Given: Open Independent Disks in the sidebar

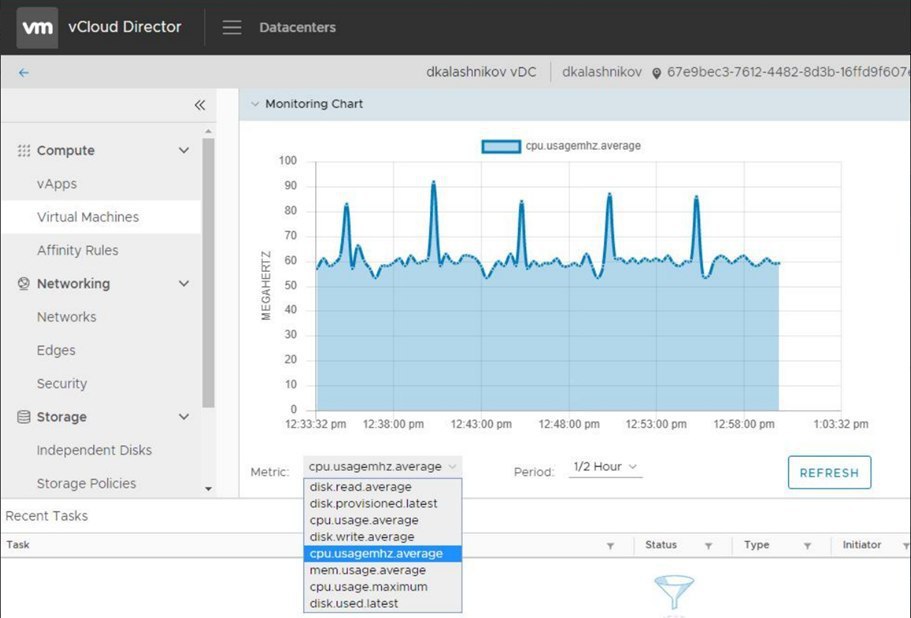Looking at the screenshot, I should pos(94,450).
